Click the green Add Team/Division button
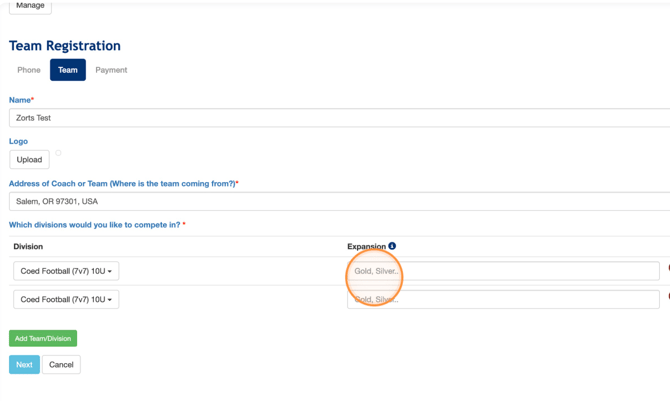This screenshot has height=401, width=670. [x=43, y=339]
